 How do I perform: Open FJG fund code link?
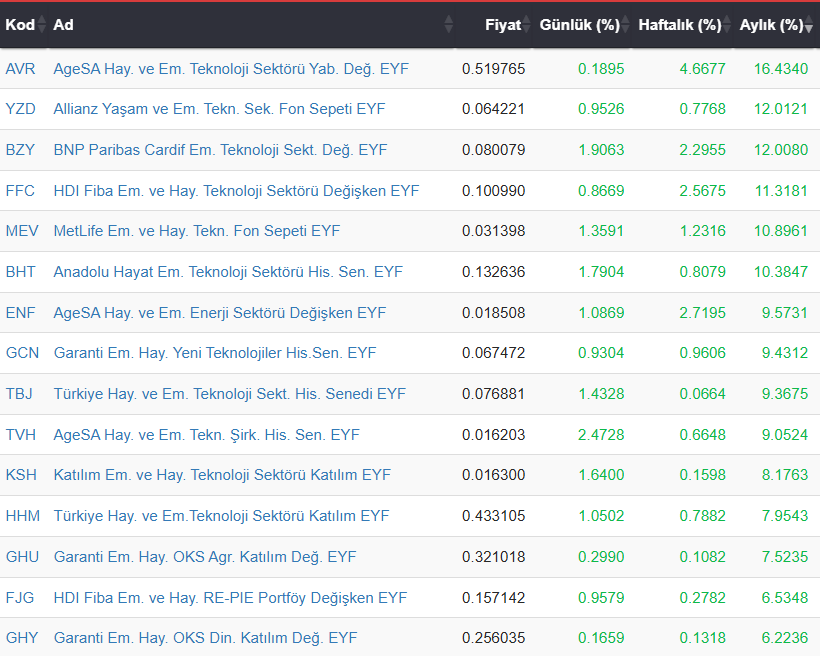pos(20,597)
